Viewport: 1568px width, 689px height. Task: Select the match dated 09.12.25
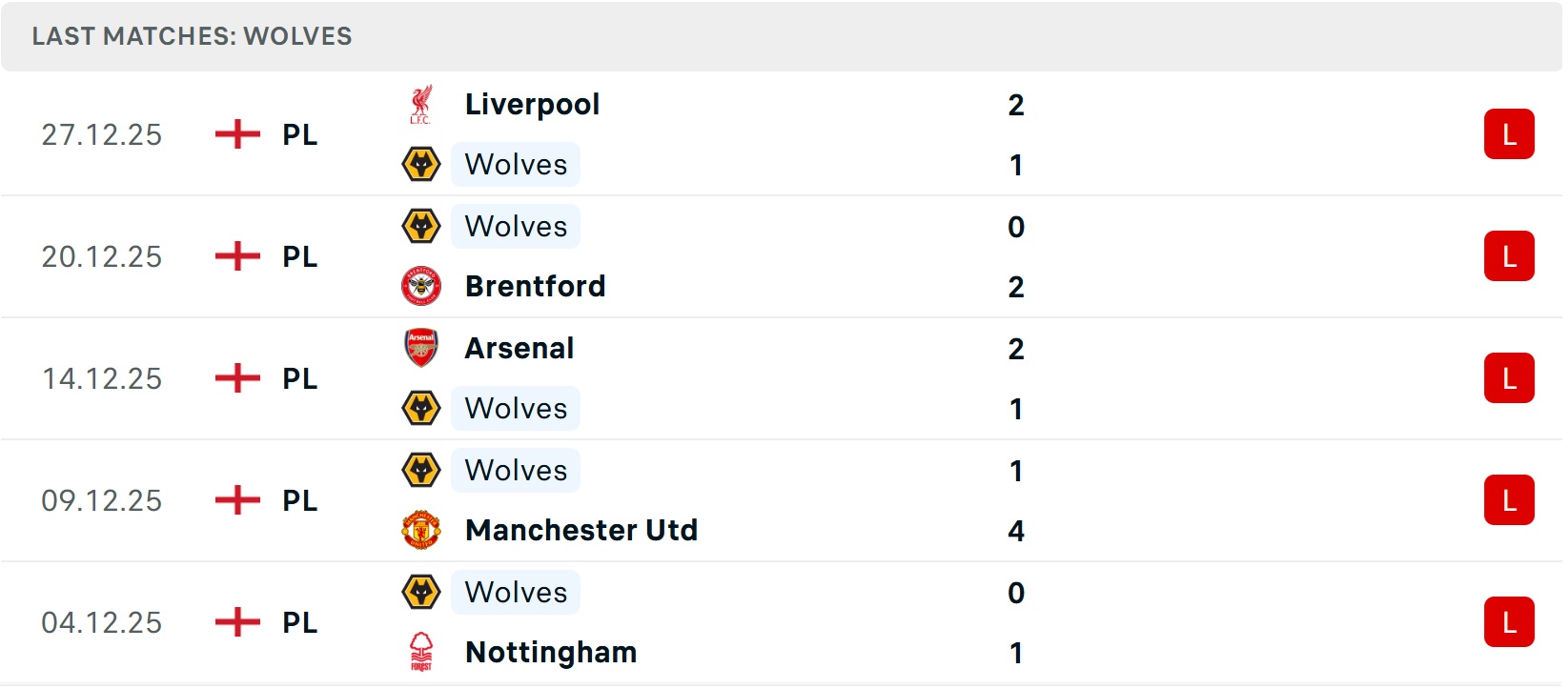point(102,500)
